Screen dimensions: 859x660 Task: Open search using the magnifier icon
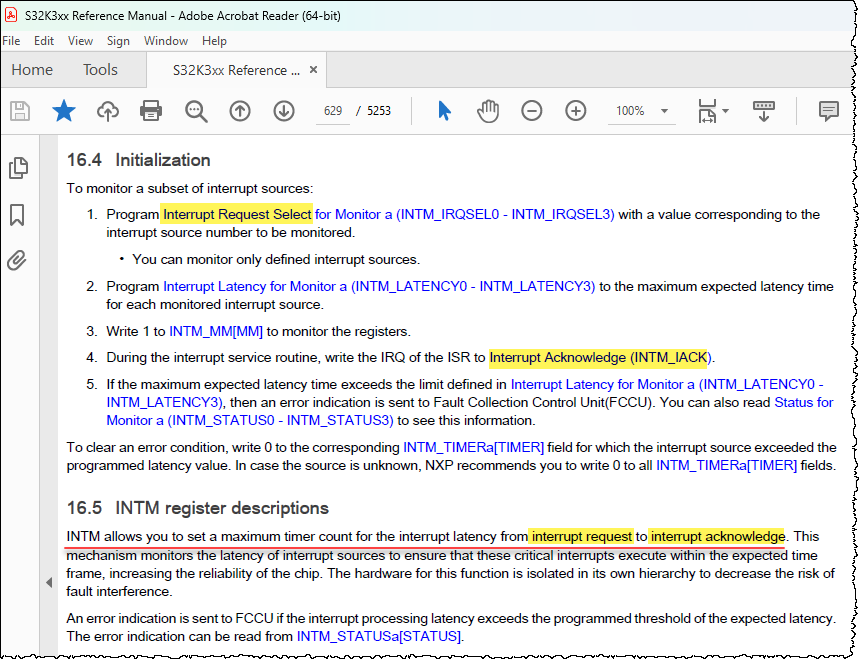(195, 111)
